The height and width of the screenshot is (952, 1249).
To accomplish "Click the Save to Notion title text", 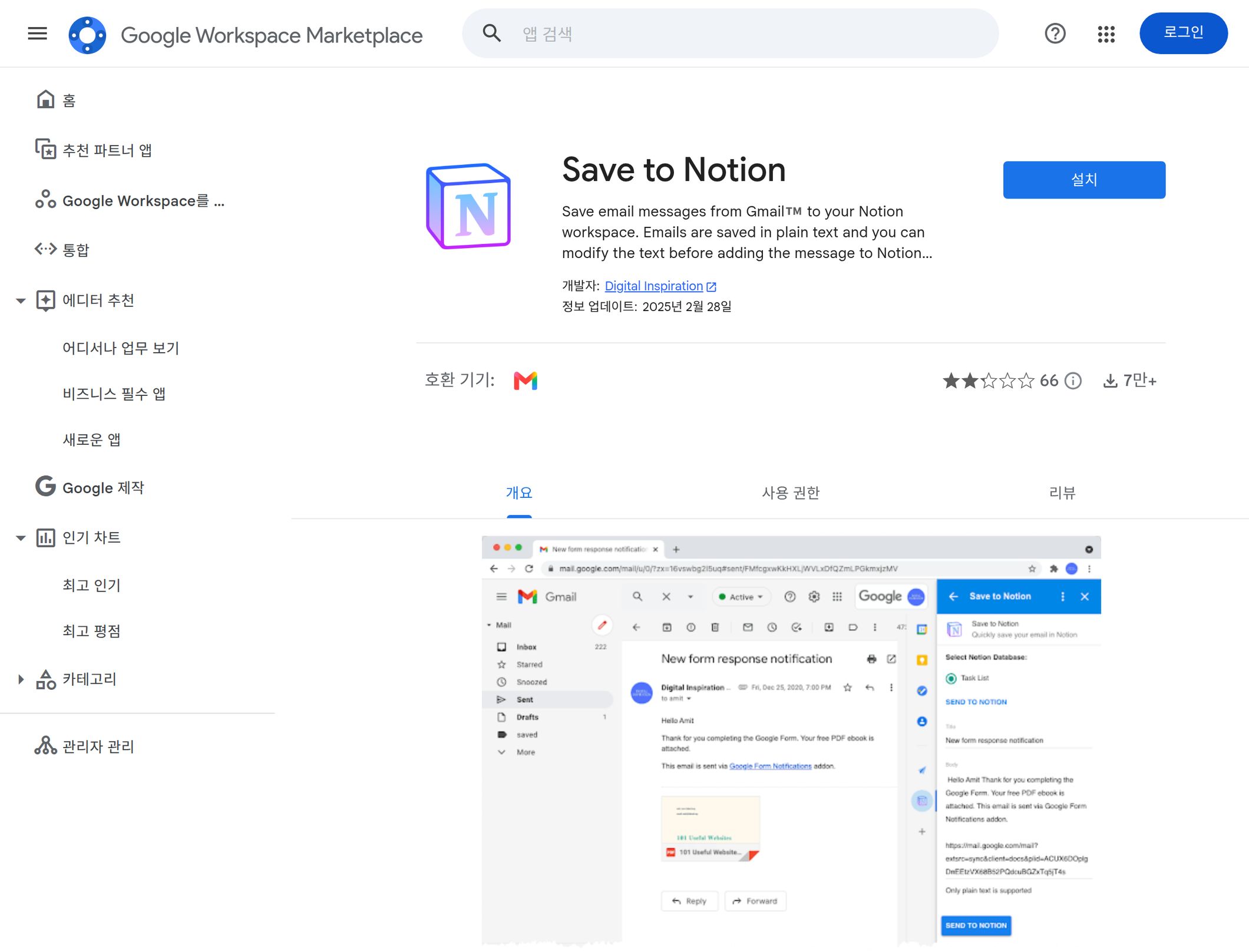I will pos(673,170).
